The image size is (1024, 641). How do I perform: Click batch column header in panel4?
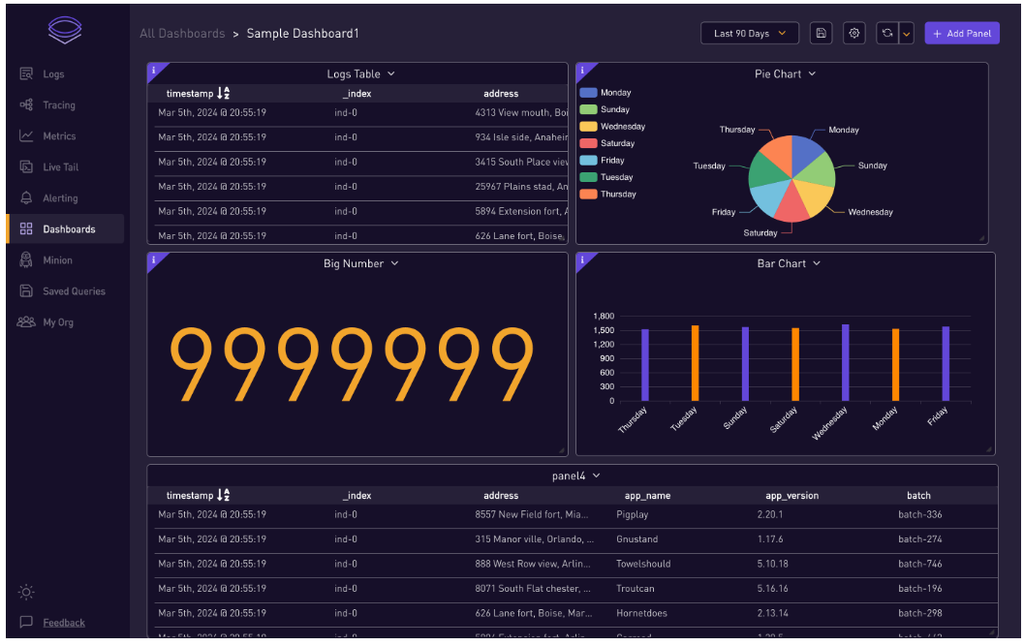[x=918, y=495]
